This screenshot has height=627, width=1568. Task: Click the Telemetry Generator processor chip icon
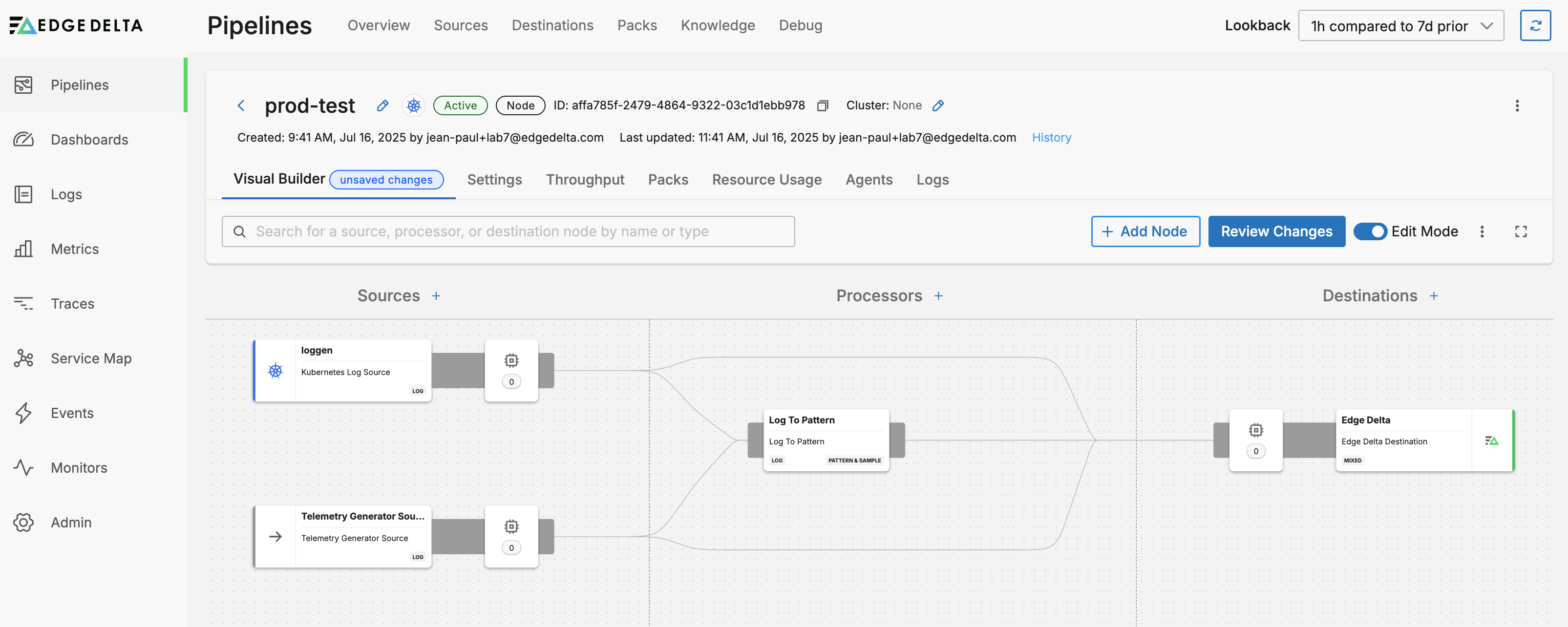[511, 526]
